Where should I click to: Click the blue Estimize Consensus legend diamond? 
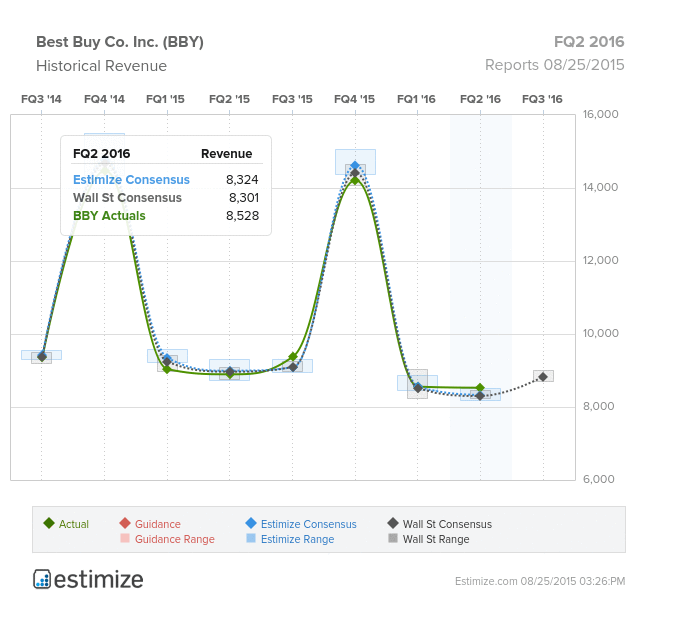251,523
